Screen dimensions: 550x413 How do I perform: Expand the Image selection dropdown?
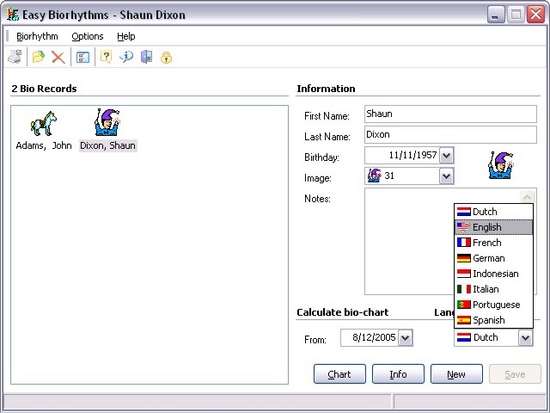[447, 176]
